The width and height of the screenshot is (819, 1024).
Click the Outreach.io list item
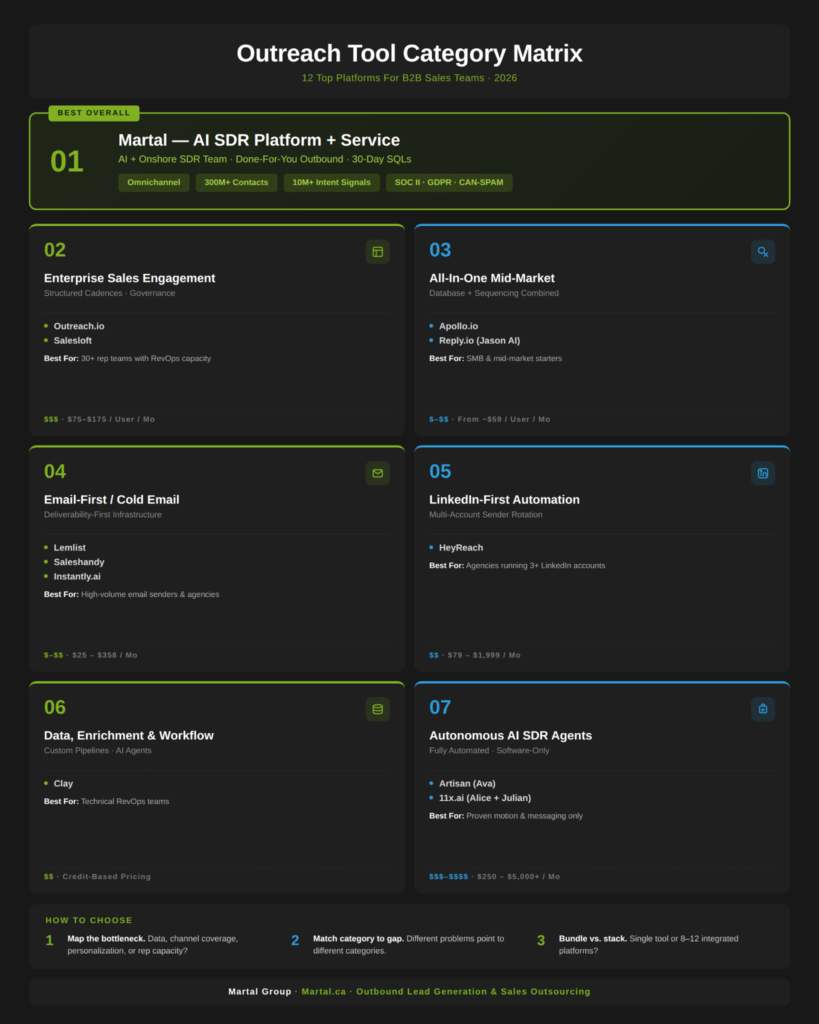[x=79, y=326]
